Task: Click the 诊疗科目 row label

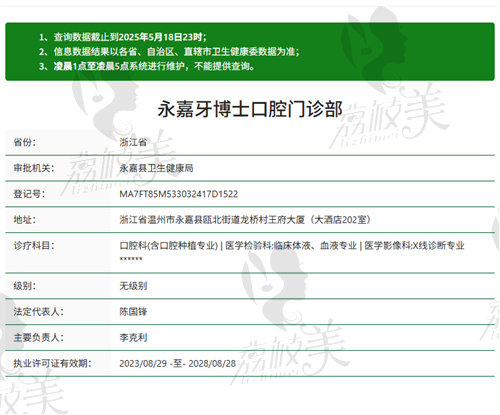Action: [x=34, y=246]
